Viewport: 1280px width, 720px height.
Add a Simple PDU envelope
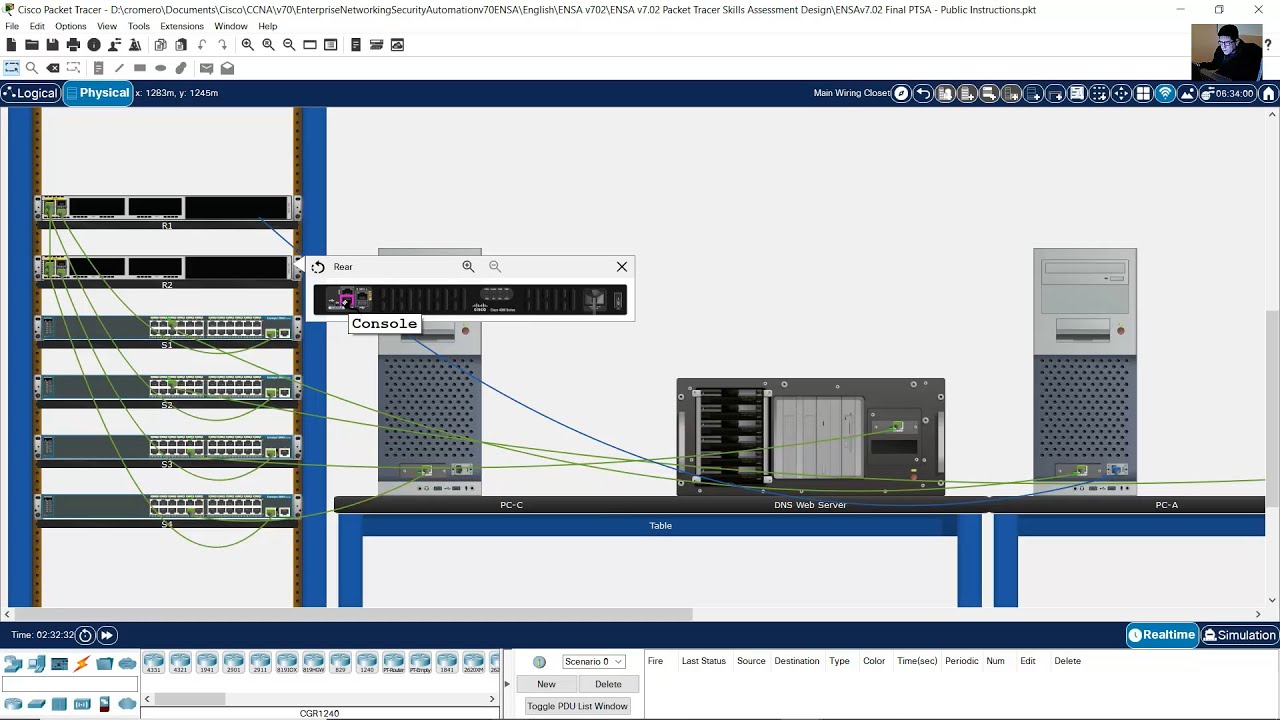click(206, 68)
